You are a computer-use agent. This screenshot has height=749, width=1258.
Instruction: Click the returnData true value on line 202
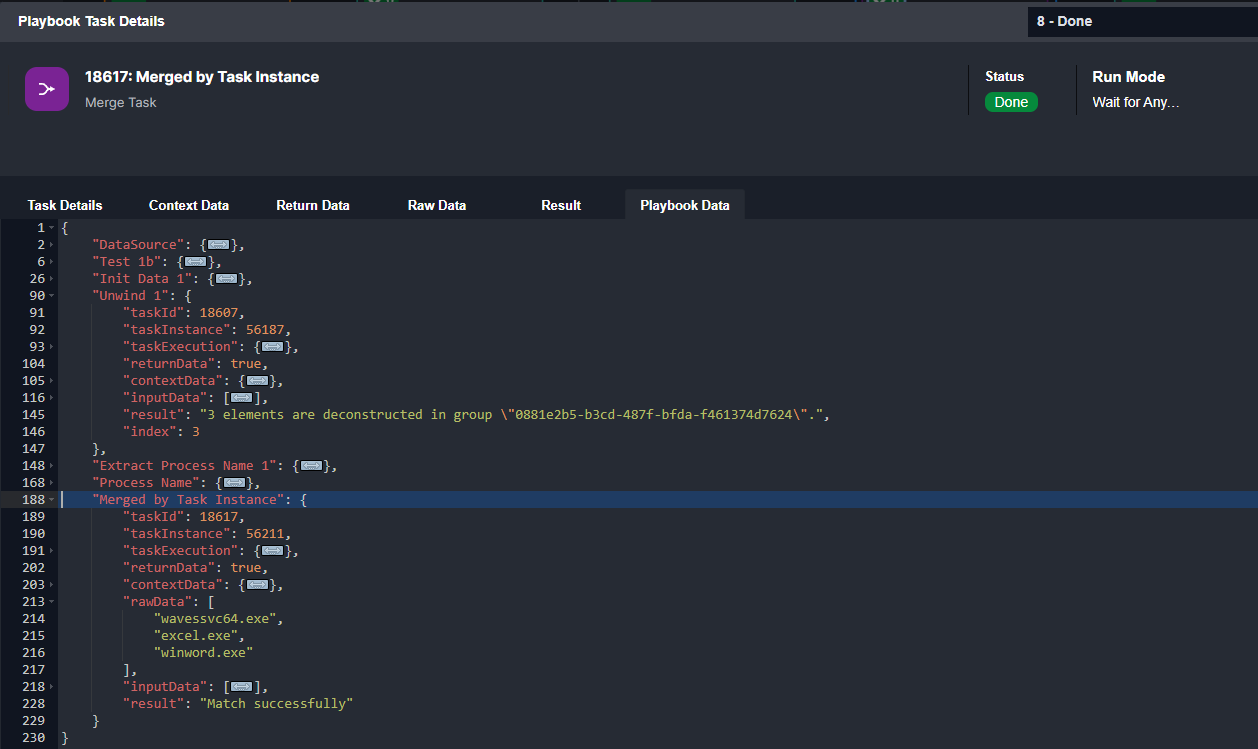pos(246,568)
